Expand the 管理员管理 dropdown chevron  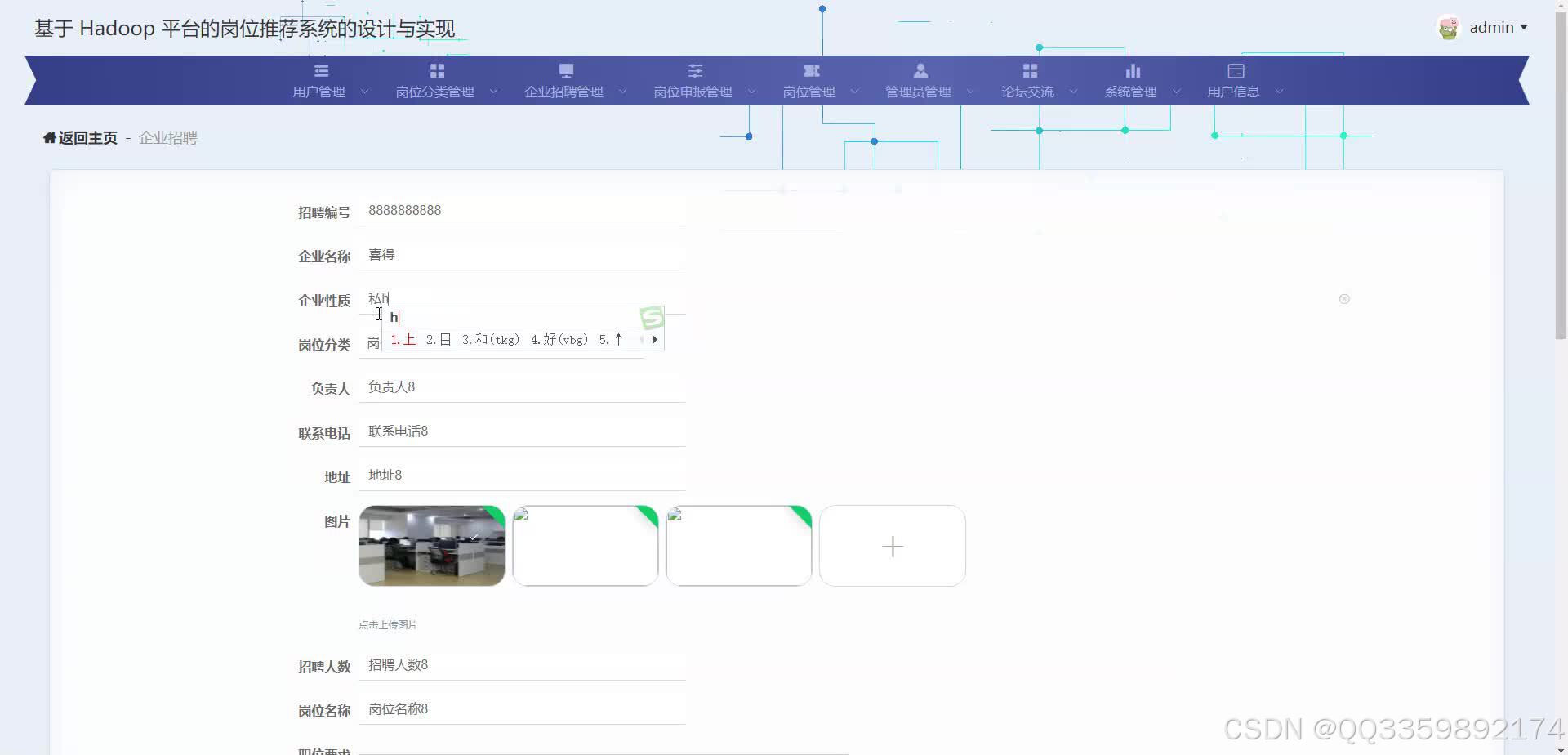click(x=970, y=92)
